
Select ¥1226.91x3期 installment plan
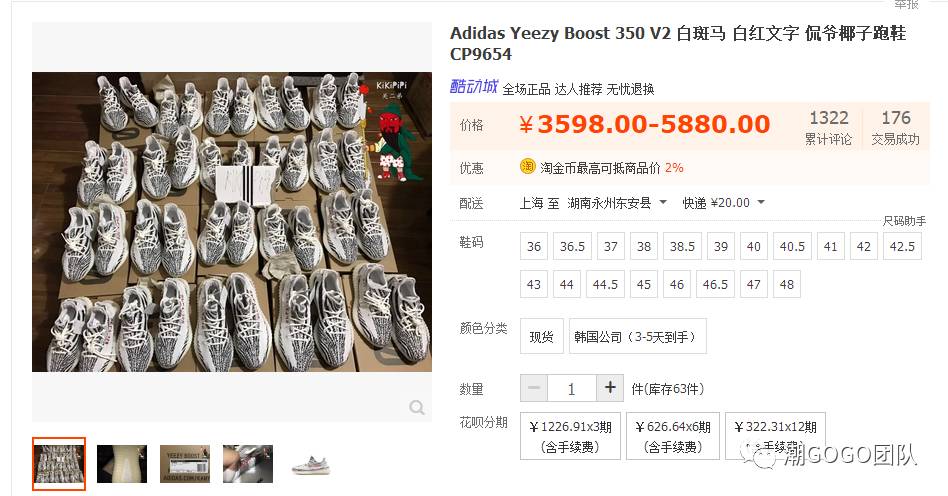click(x=570, y=436)
